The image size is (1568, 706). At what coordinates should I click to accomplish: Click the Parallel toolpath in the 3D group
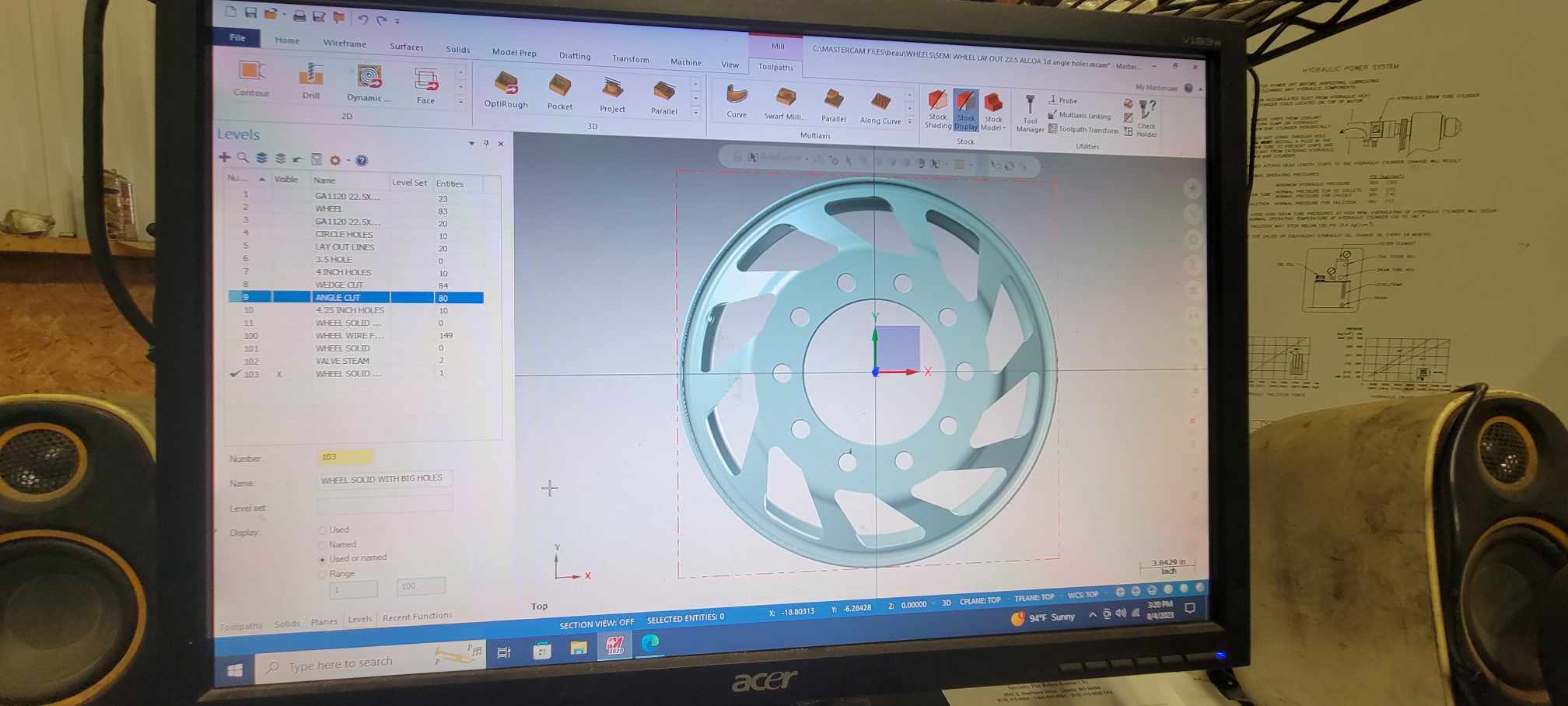tap(664, 98)
